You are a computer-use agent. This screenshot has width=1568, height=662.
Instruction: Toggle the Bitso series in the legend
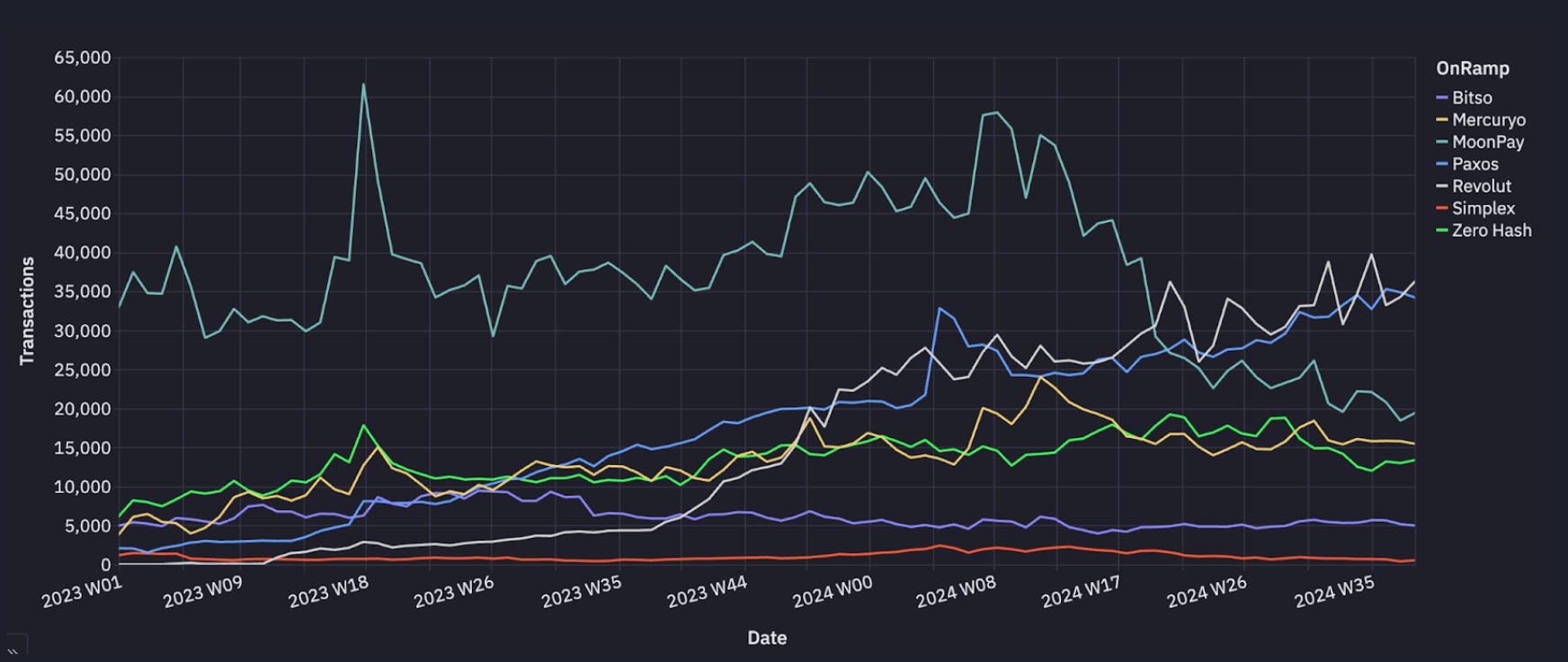click(x=1472, y=98)
